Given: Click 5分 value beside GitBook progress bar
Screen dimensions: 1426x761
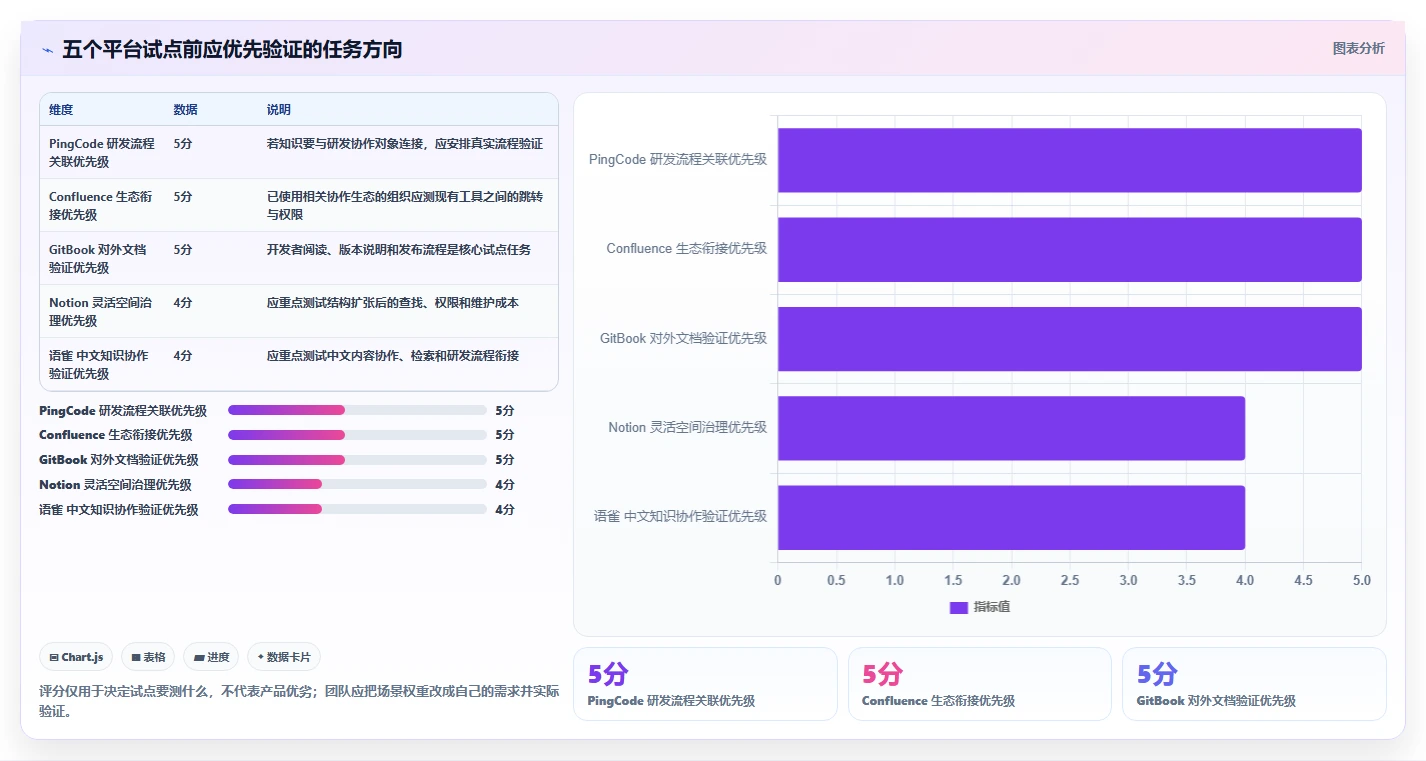Looking at the screenshot, I should pos(505,460).
